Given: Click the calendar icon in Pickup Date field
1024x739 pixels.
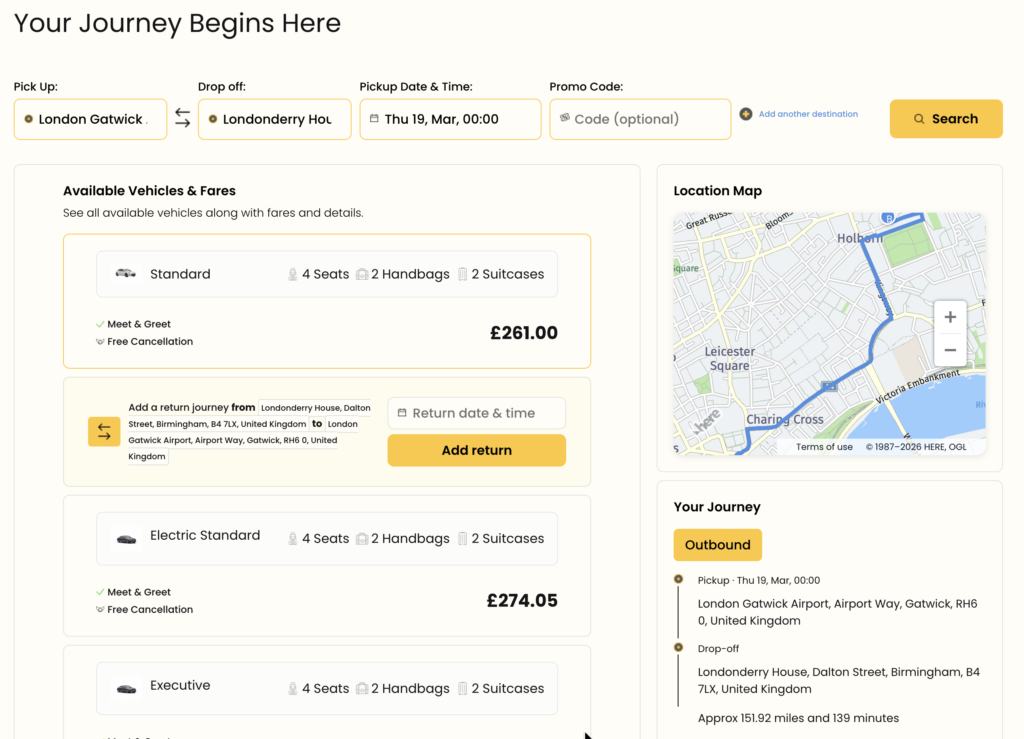Looking at the screenshot, I should coord(374,119).
